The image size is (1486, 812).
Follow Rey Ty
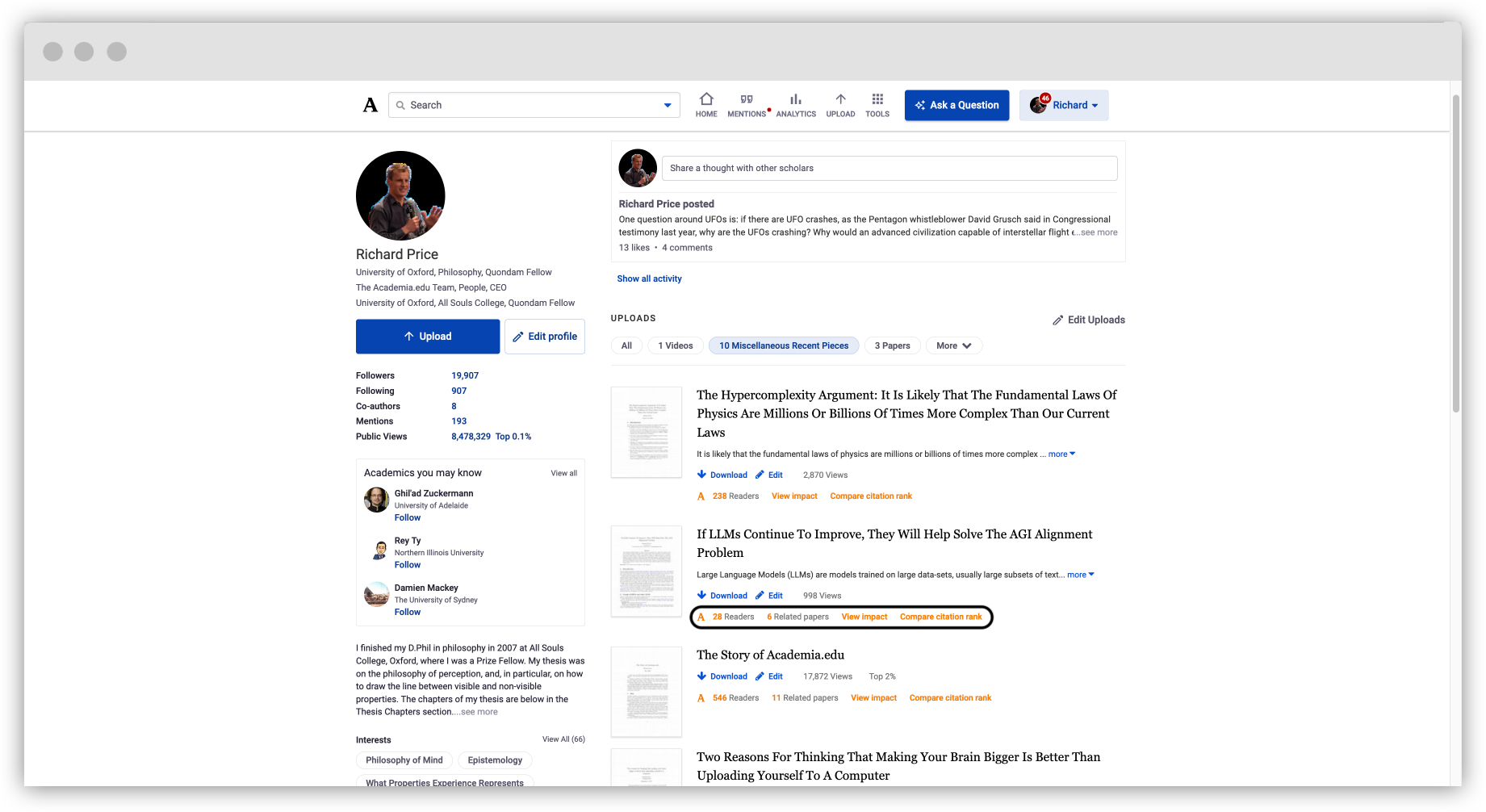pyautogui.click(x=408, y=565)
